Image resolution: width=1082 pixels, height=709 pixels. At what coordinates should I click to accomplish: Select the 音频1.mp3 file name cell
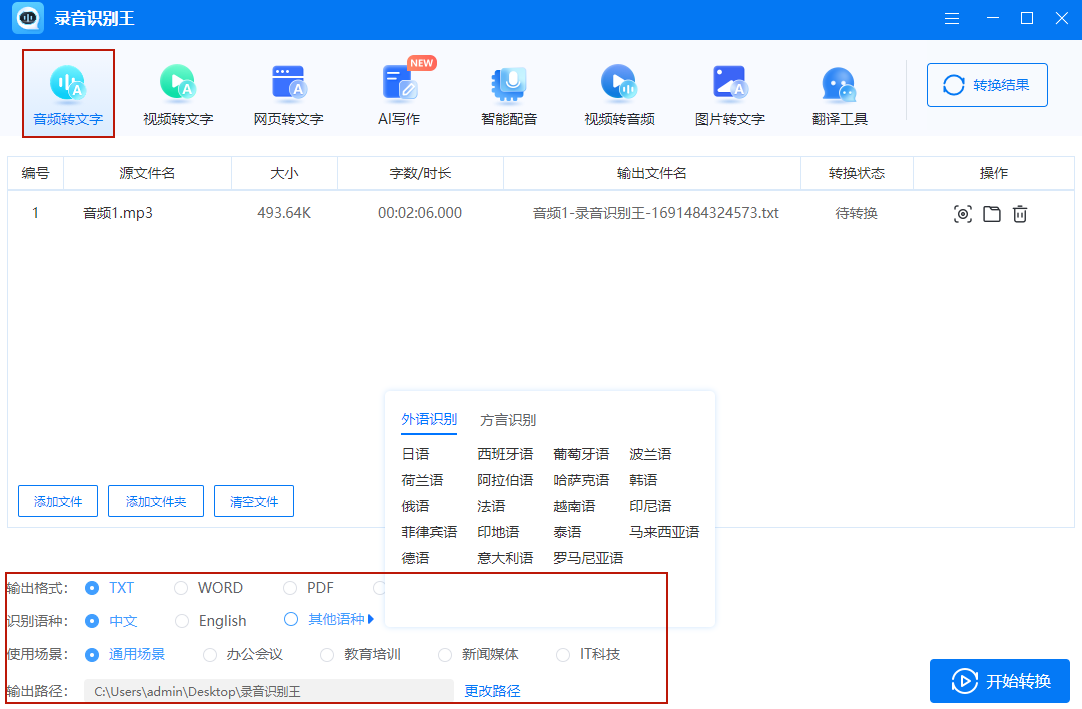[x=118, y=213]
